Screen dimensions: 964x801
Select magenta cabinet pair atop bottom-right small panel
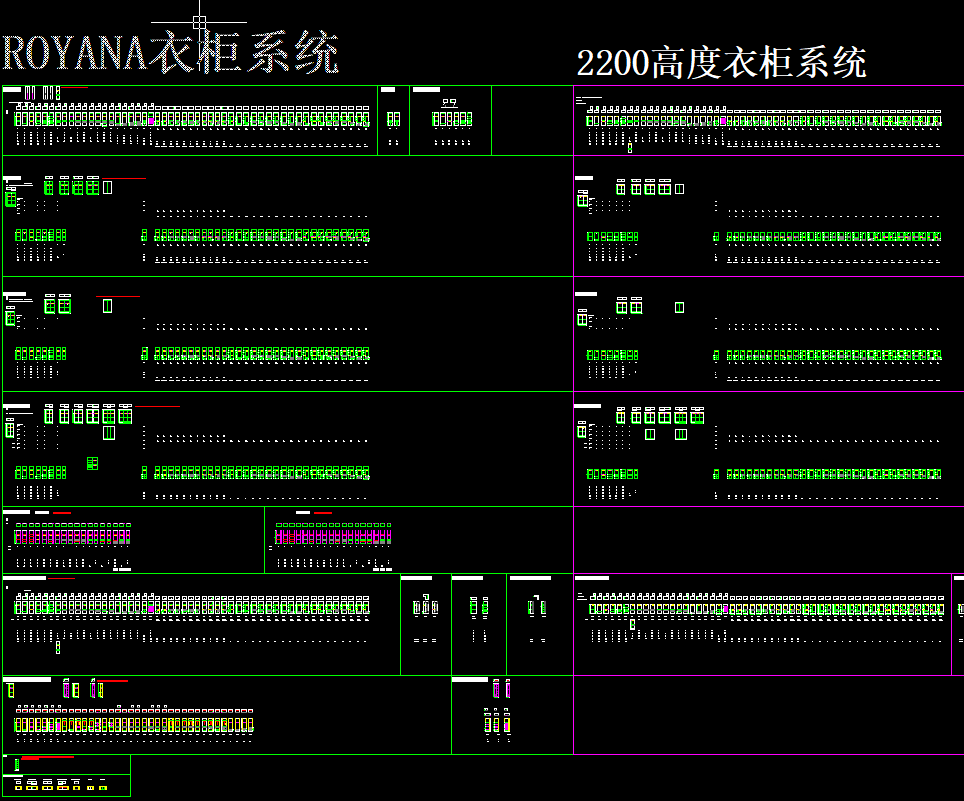(501, 689)
